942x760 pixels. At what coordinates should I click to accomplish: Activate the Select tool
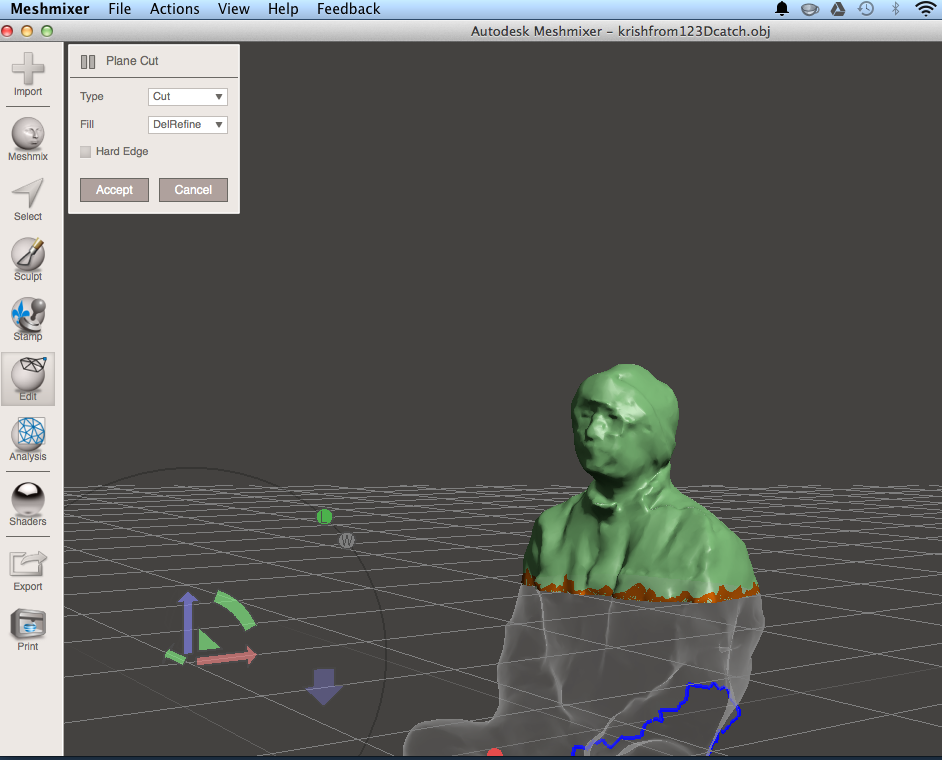point(28,199)
